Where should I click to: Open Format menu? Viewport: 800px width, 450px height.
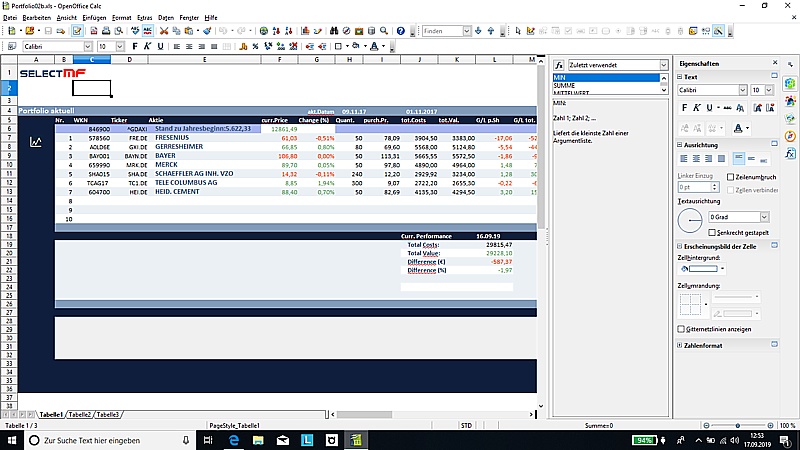pos(121,18)
